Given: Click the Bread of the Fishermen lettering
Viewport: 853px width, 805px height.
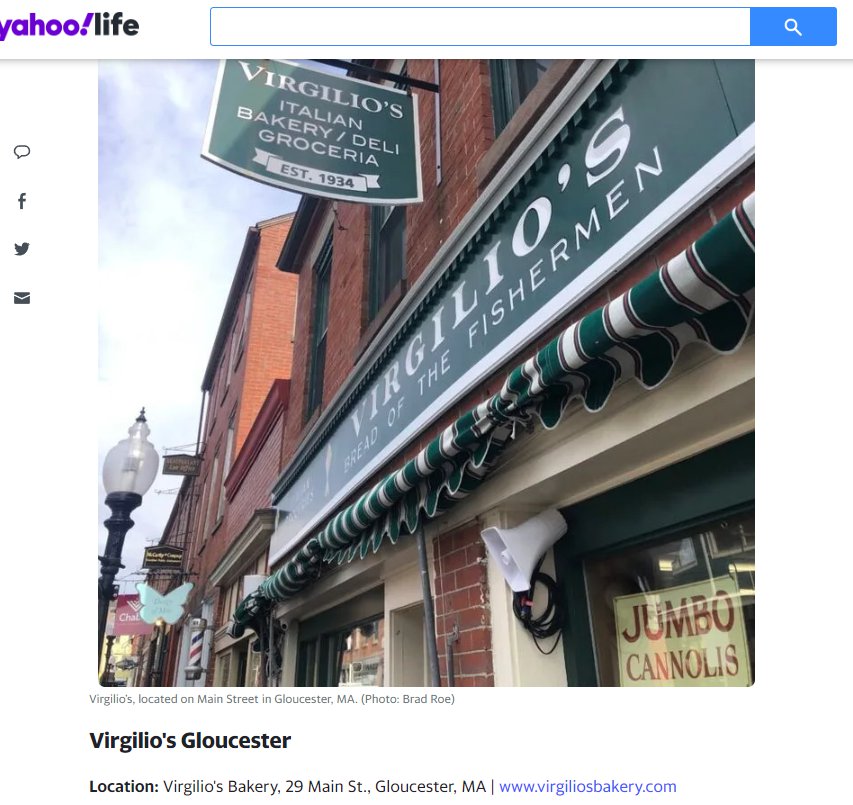Looking at the screenshot, I should (504, 311).
